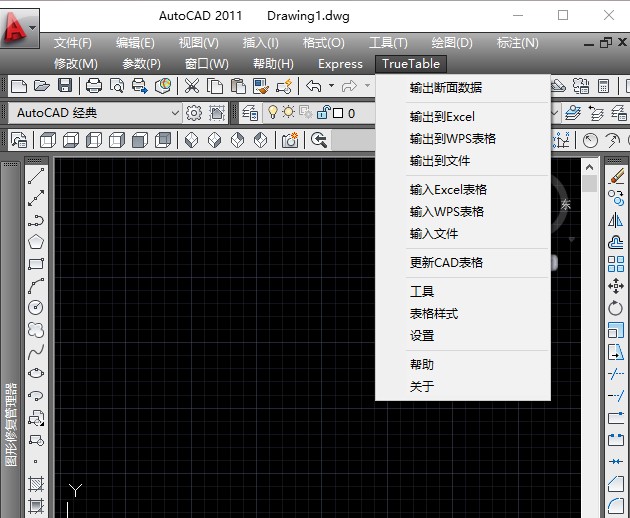Select the Rectangle draw tool

tap(36, 264)
